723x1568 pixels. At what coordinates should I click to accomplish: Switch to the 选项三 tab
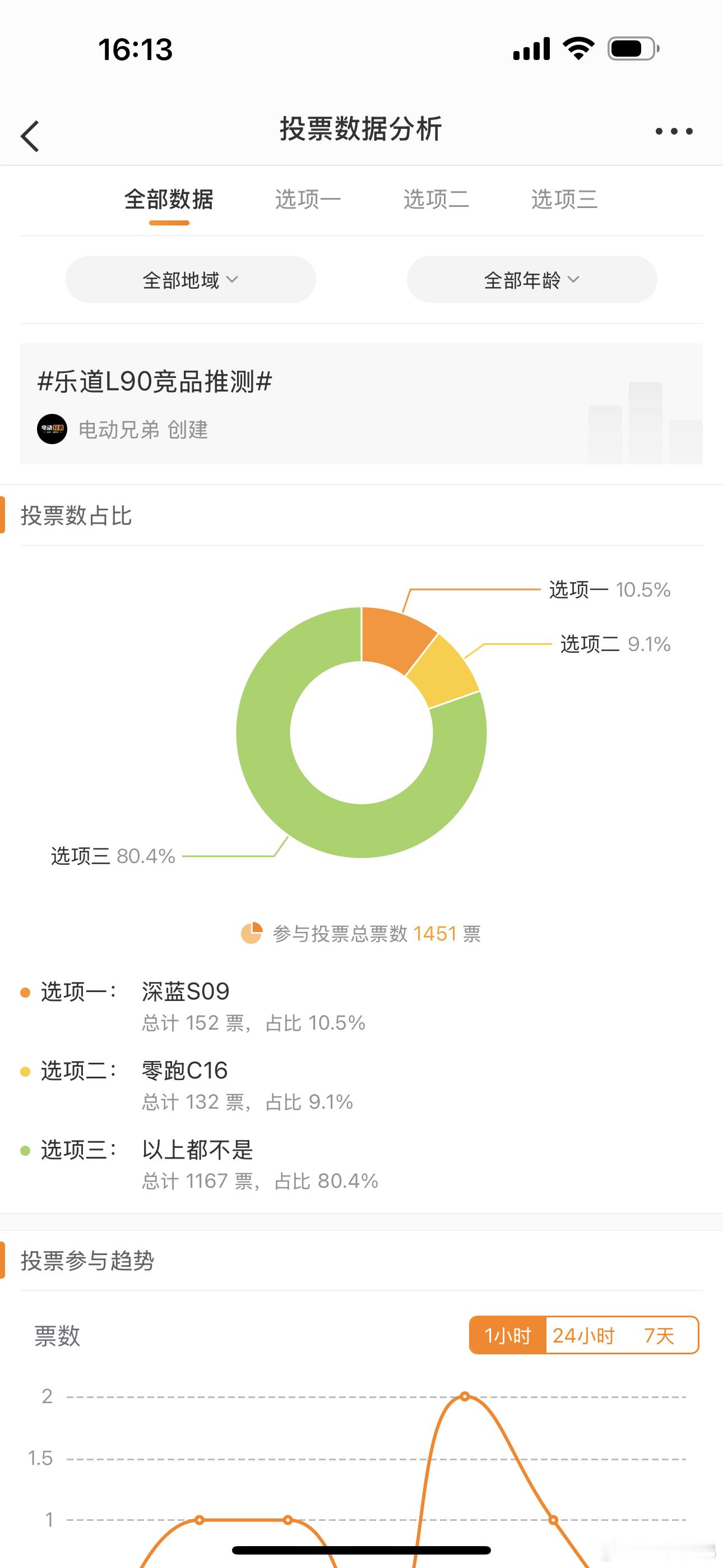564,200
